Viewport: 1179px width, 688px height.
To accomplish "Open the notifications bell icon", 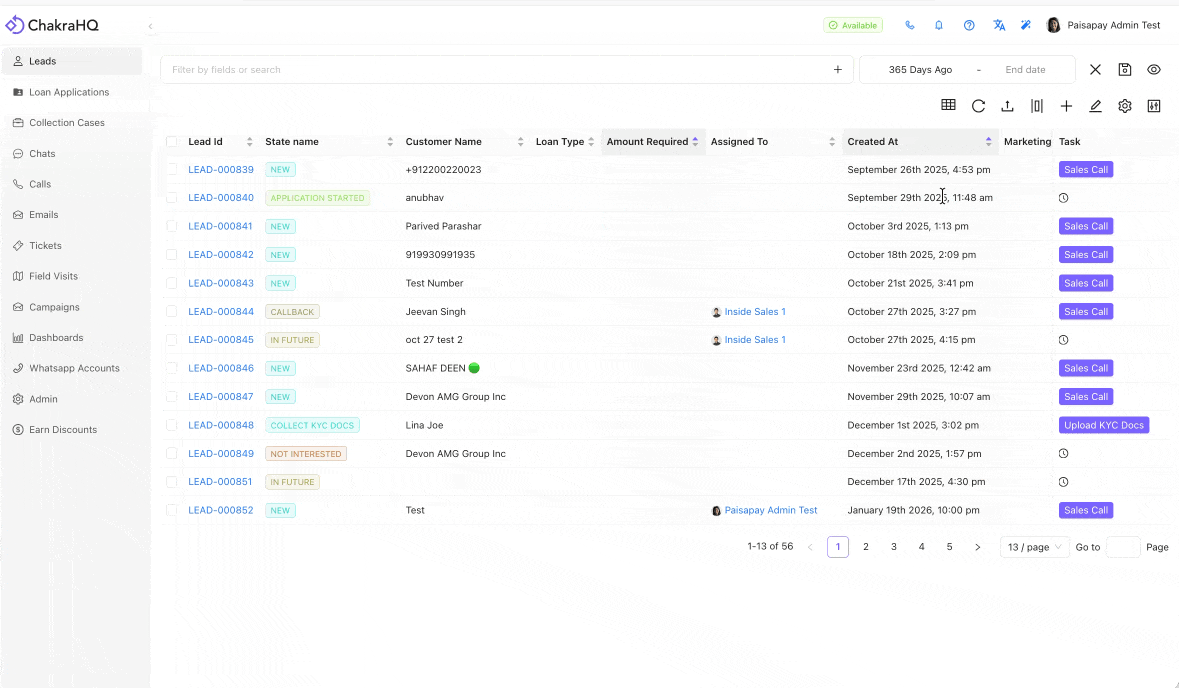I will click(x=939, y=25).
